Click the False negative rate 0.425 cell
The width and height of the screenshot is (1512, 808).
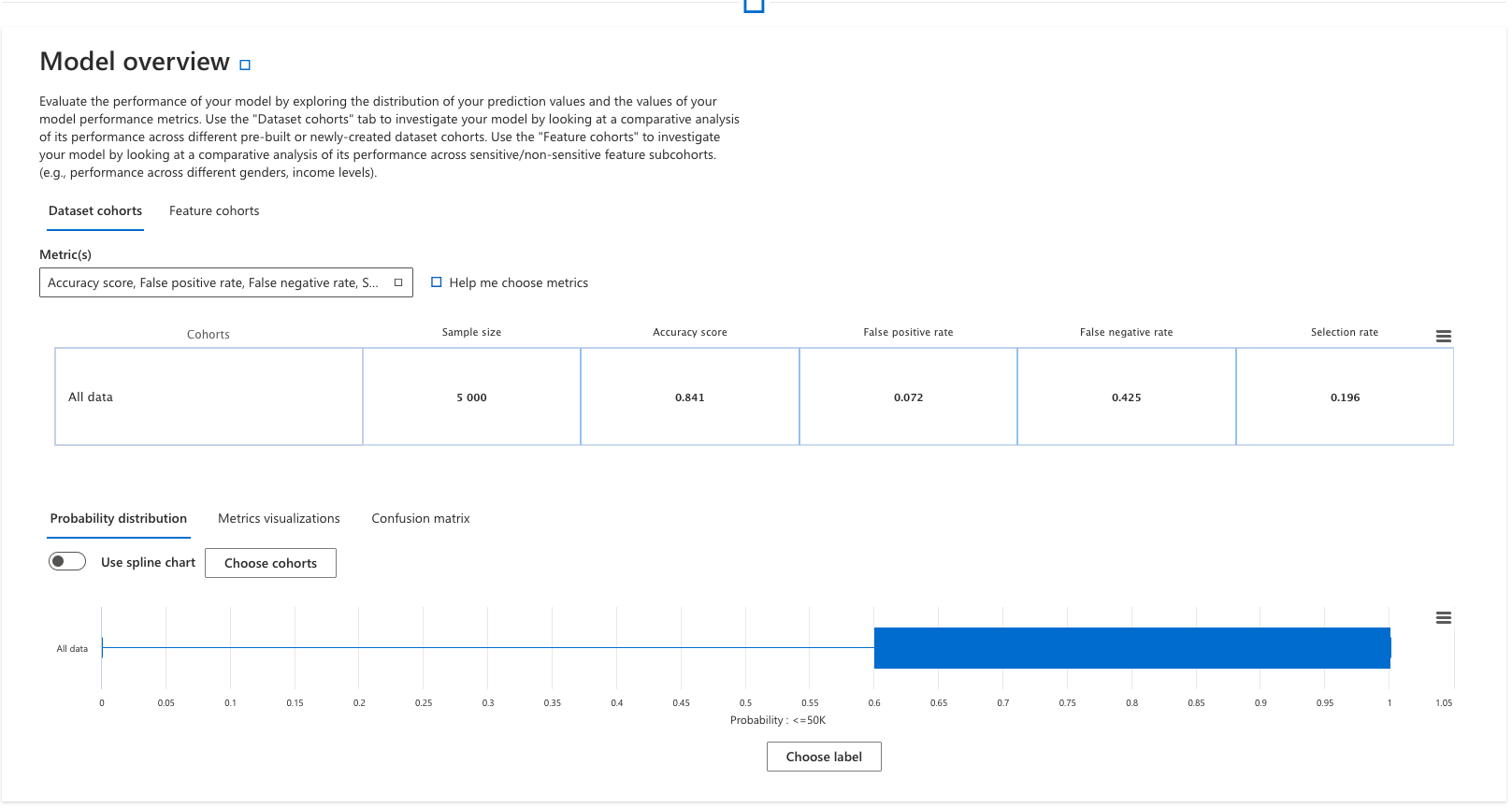tap(1126, 397)
